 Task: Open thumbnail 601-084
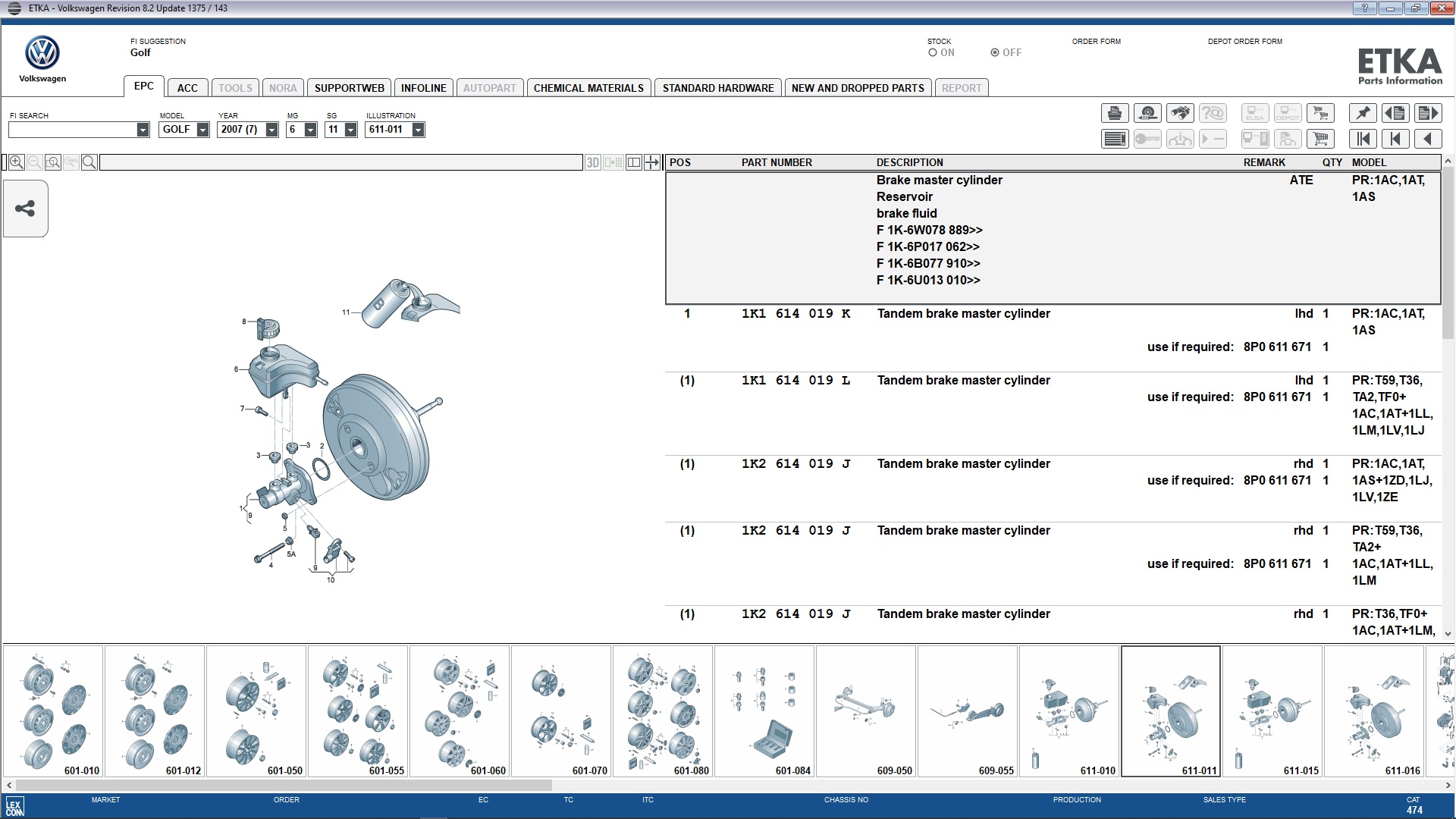(764, 711)
